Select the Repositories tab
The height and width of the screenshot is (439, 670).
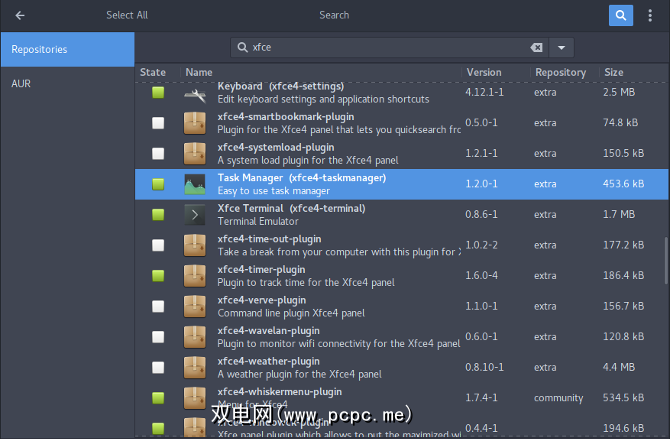tap(68, 50)
